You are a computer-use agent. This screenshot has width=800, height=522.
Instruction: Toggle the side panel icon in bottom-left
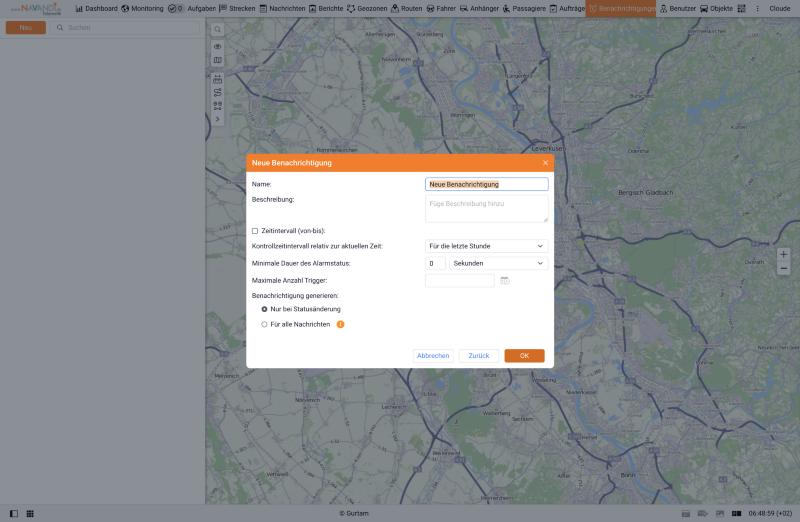(x=14, y=514)
